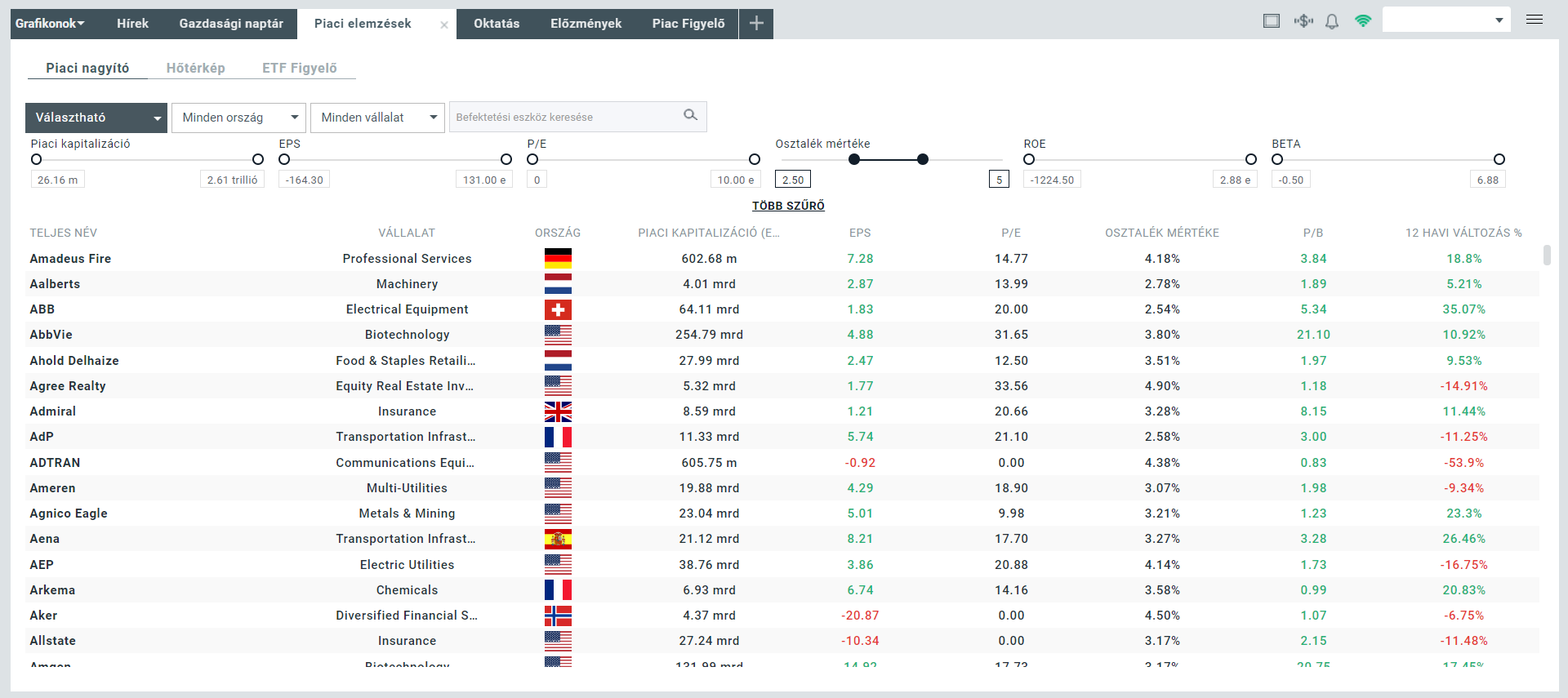Switch to the Hőtérkép tab
Viewport: 1568px width, 698px height.
(195, 68)
